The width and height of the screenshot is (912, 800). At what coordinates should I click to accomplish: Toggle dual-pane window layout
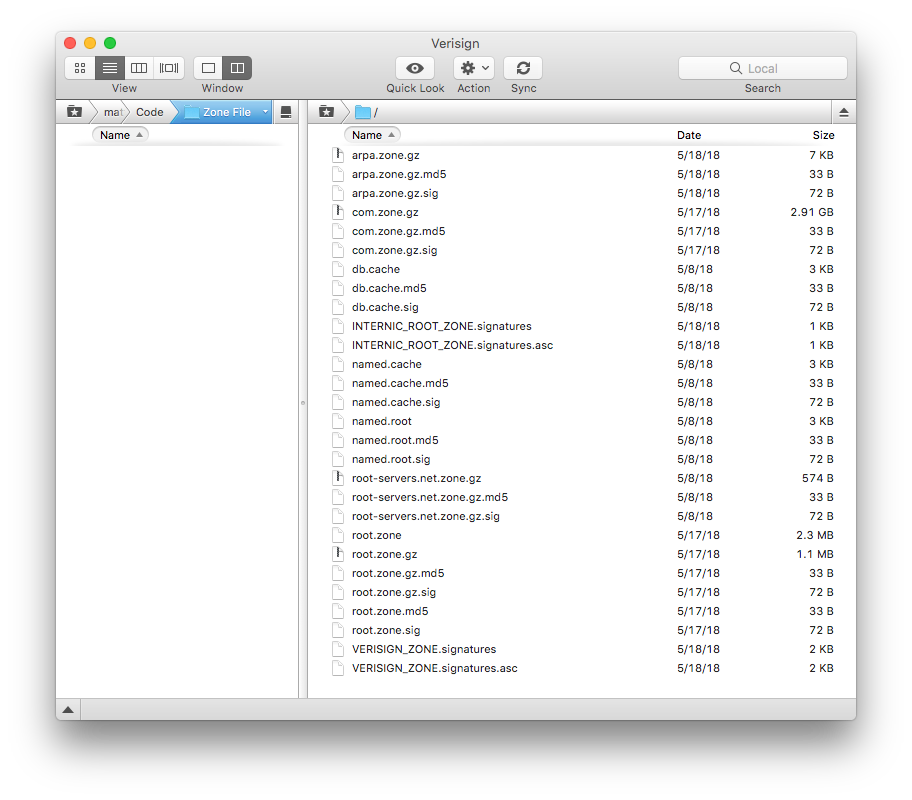point(236,68)
